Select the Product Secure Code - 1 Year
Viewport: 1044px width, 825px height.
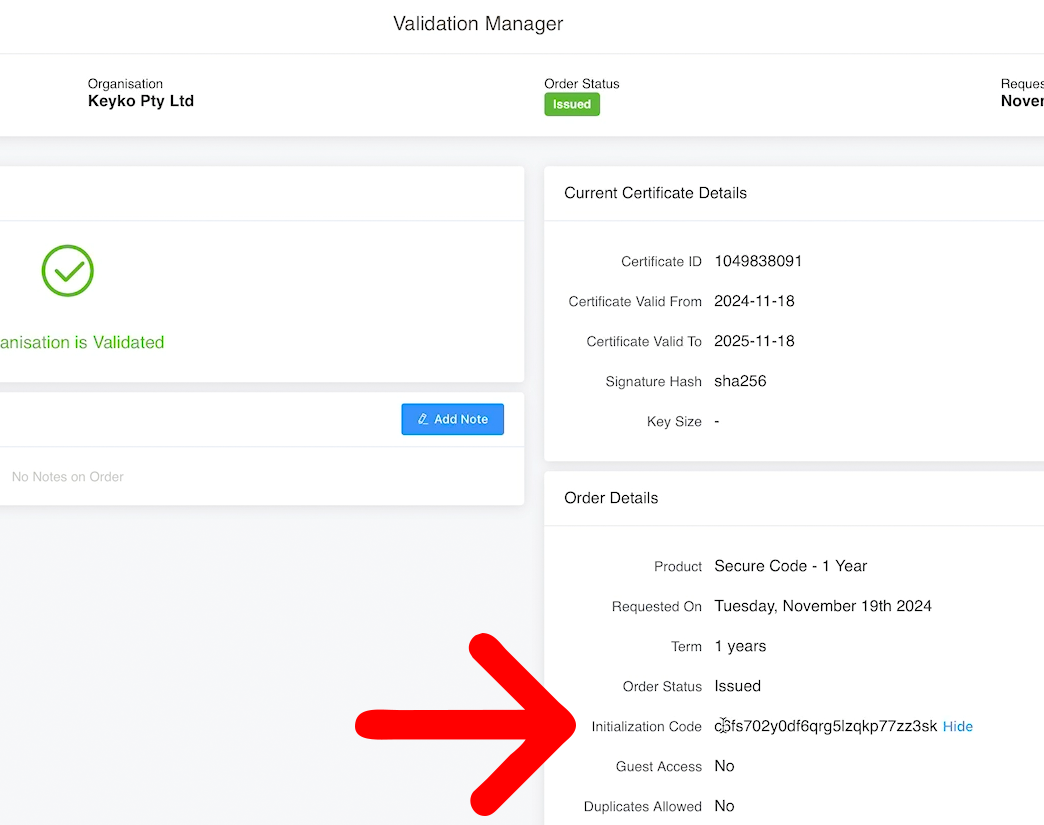pyautogui.click(x=790, y=566)
